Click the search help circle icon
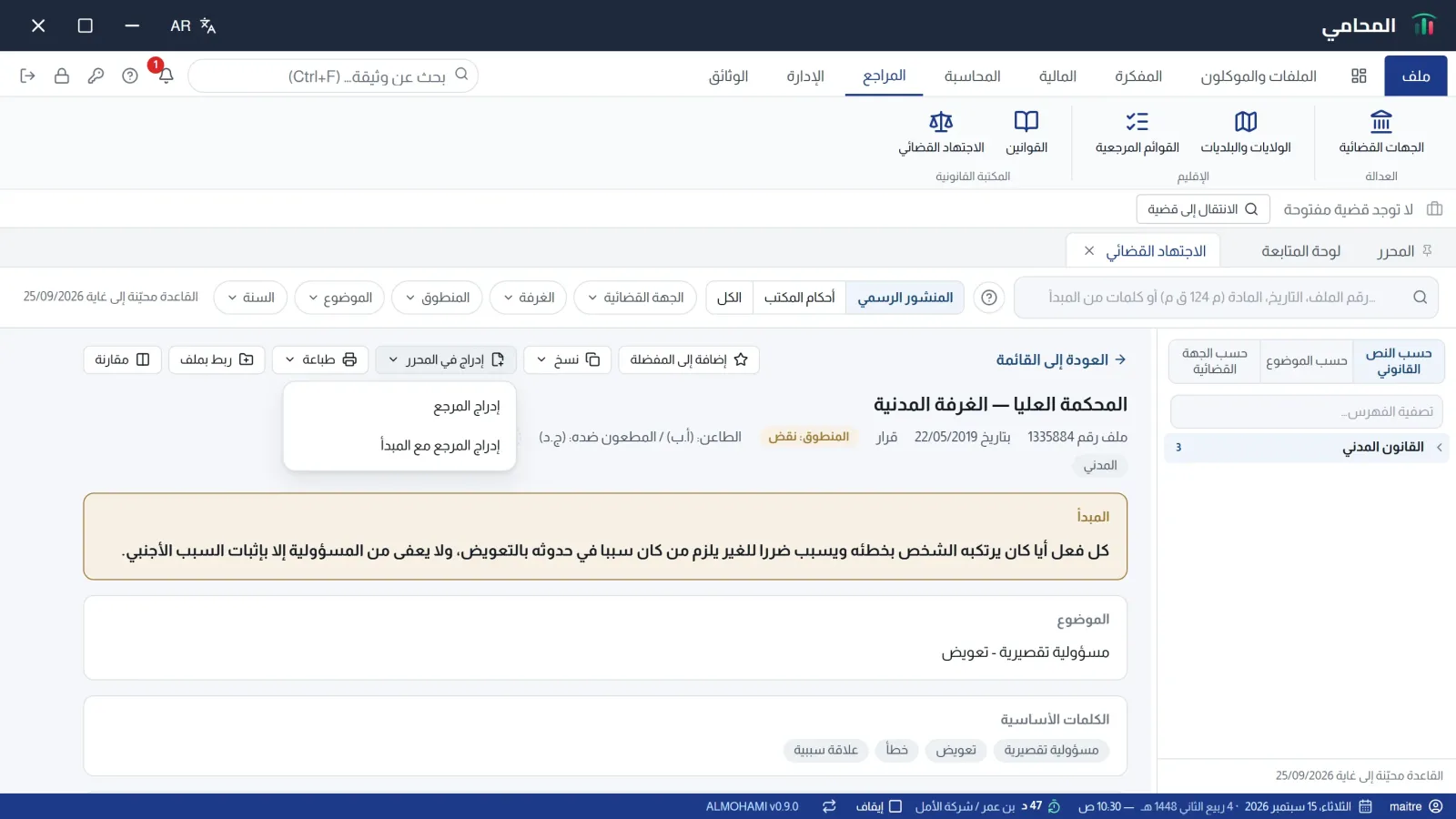This screenshot has width=1456, height=819. coord(989,298)
